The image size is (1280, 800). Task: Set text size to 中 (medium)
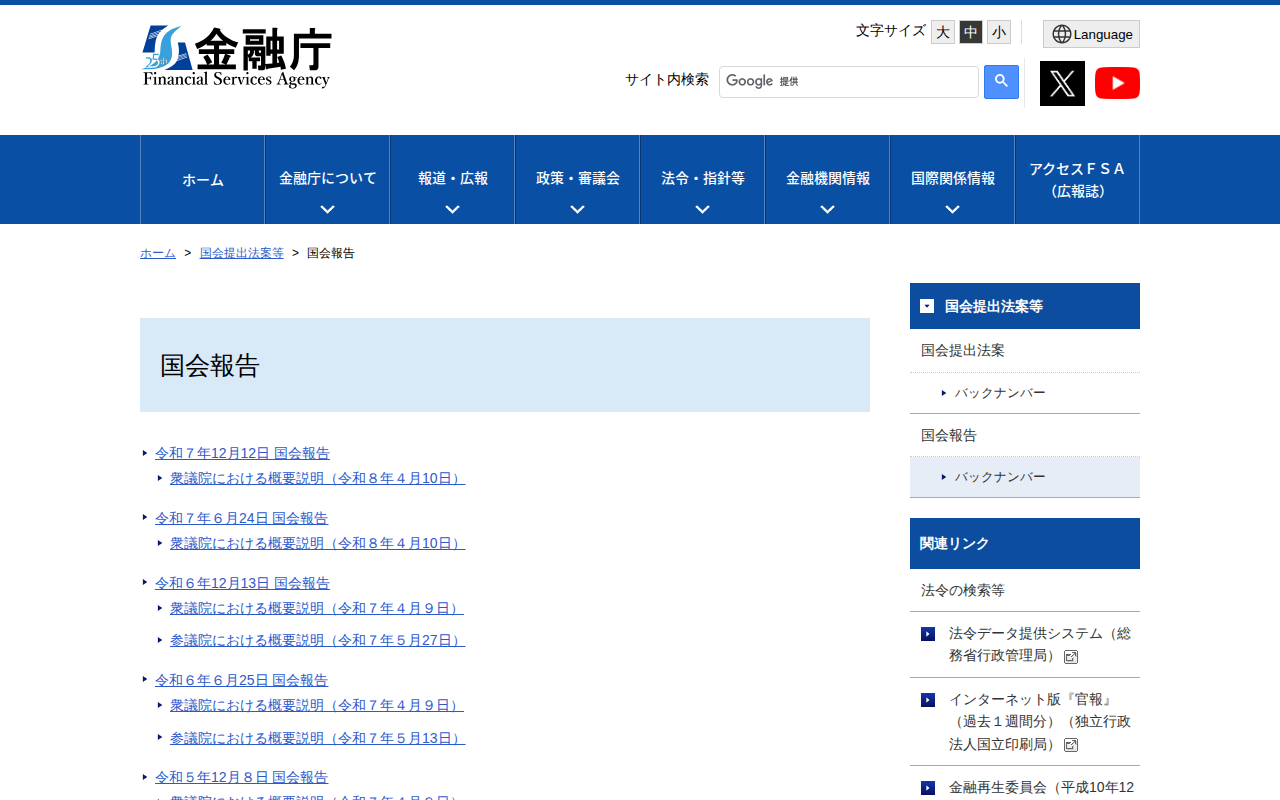(971, 32)
